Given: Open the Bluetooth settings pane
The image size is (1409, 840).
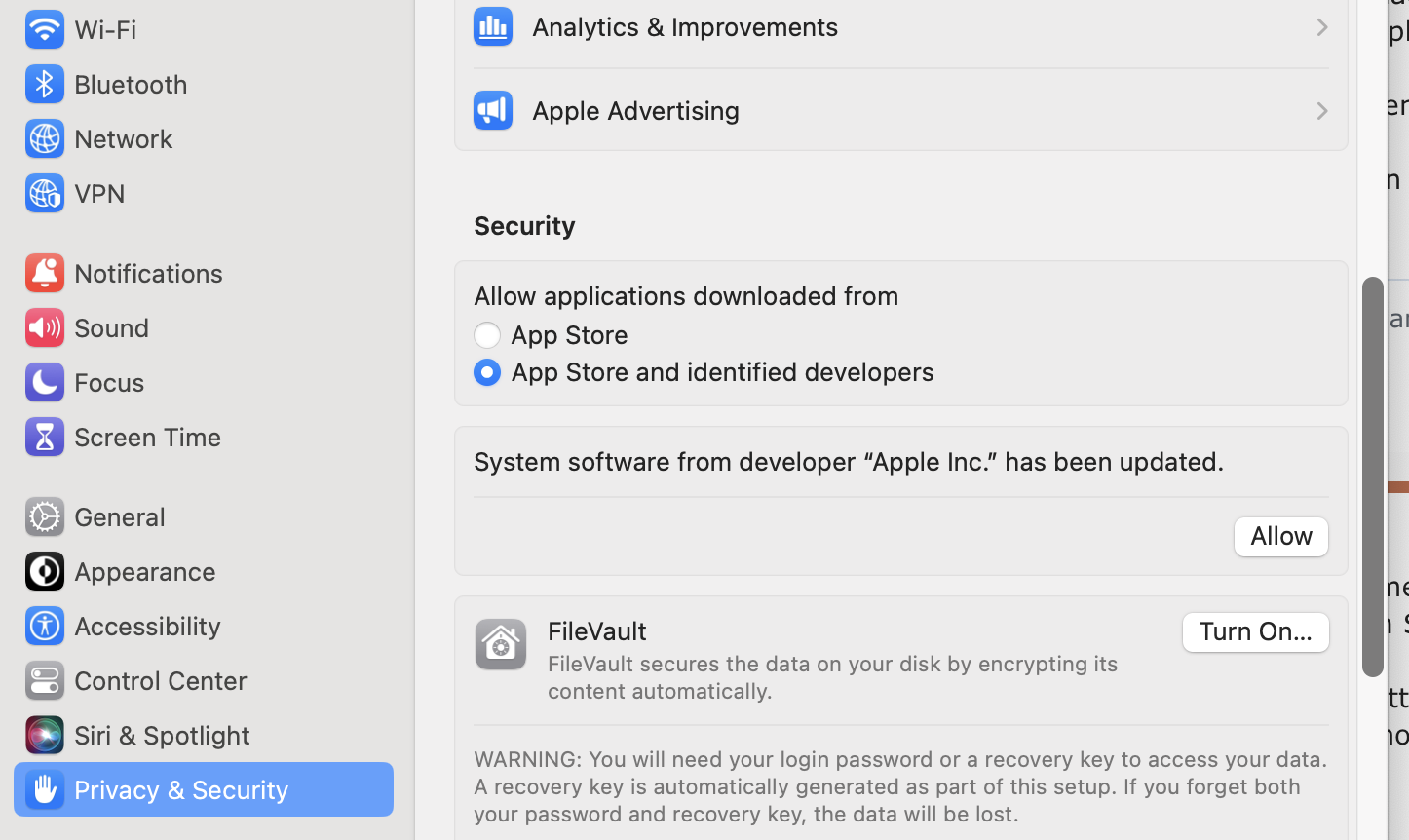Looking at the screenshot, I should (x=204, y=84).
